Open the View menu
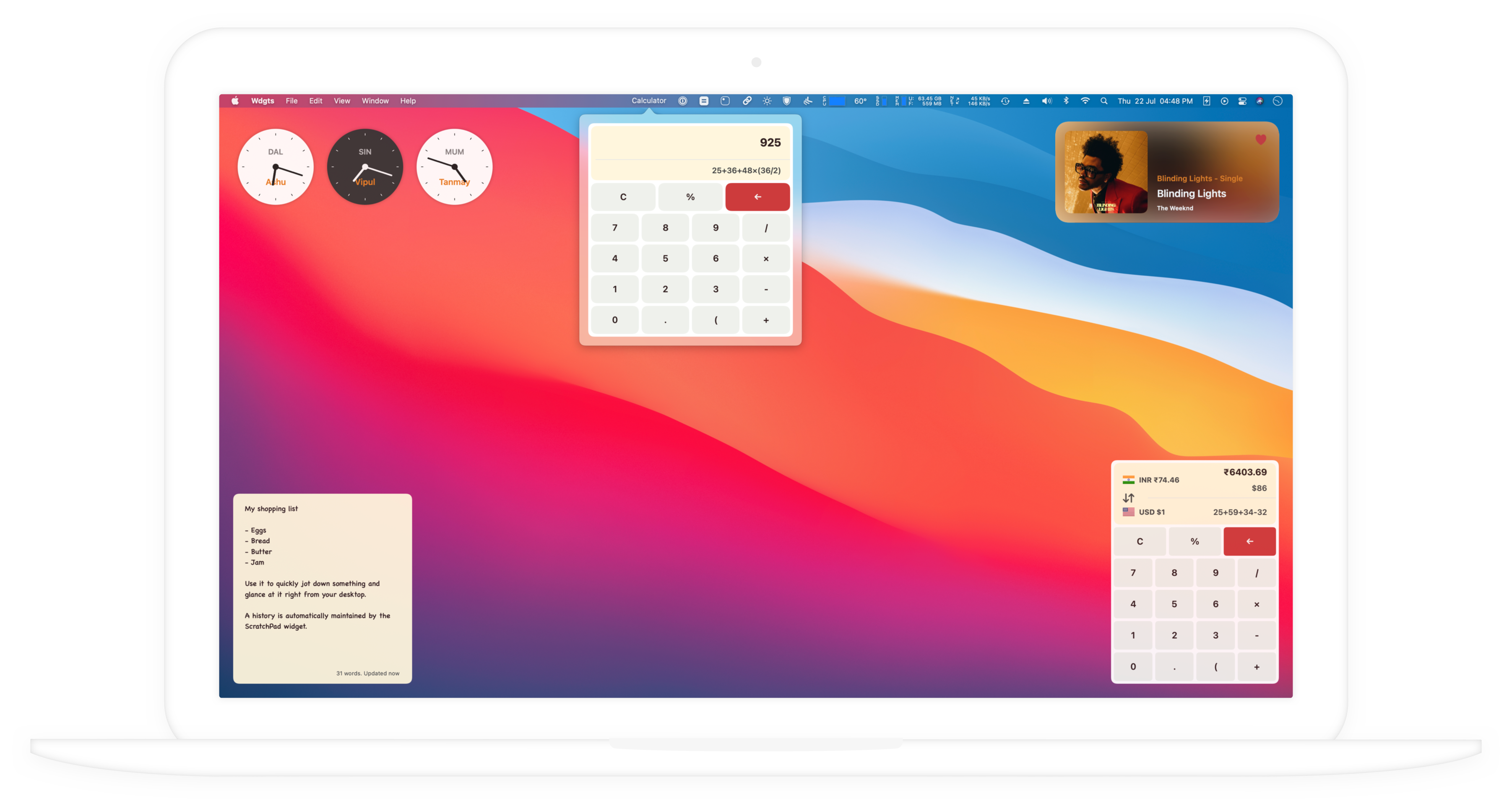Viewport: 1512px width, 804px height. coord(341,101)
